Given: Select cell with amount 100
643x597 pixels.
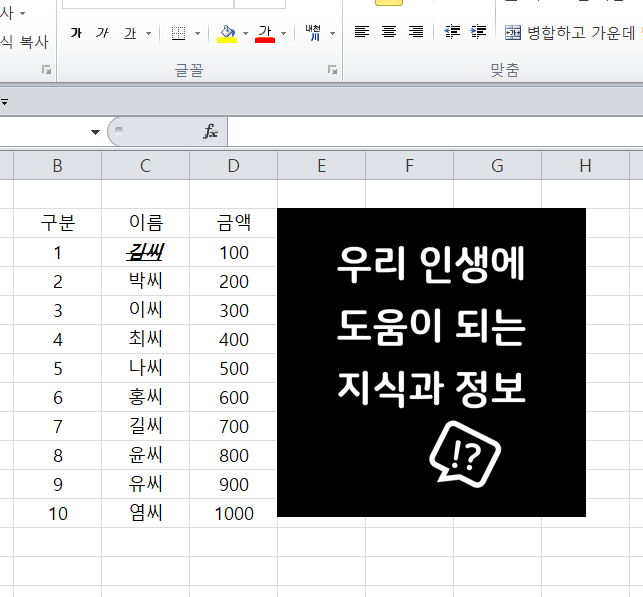Looking at the screenshot, I should 233,252.
